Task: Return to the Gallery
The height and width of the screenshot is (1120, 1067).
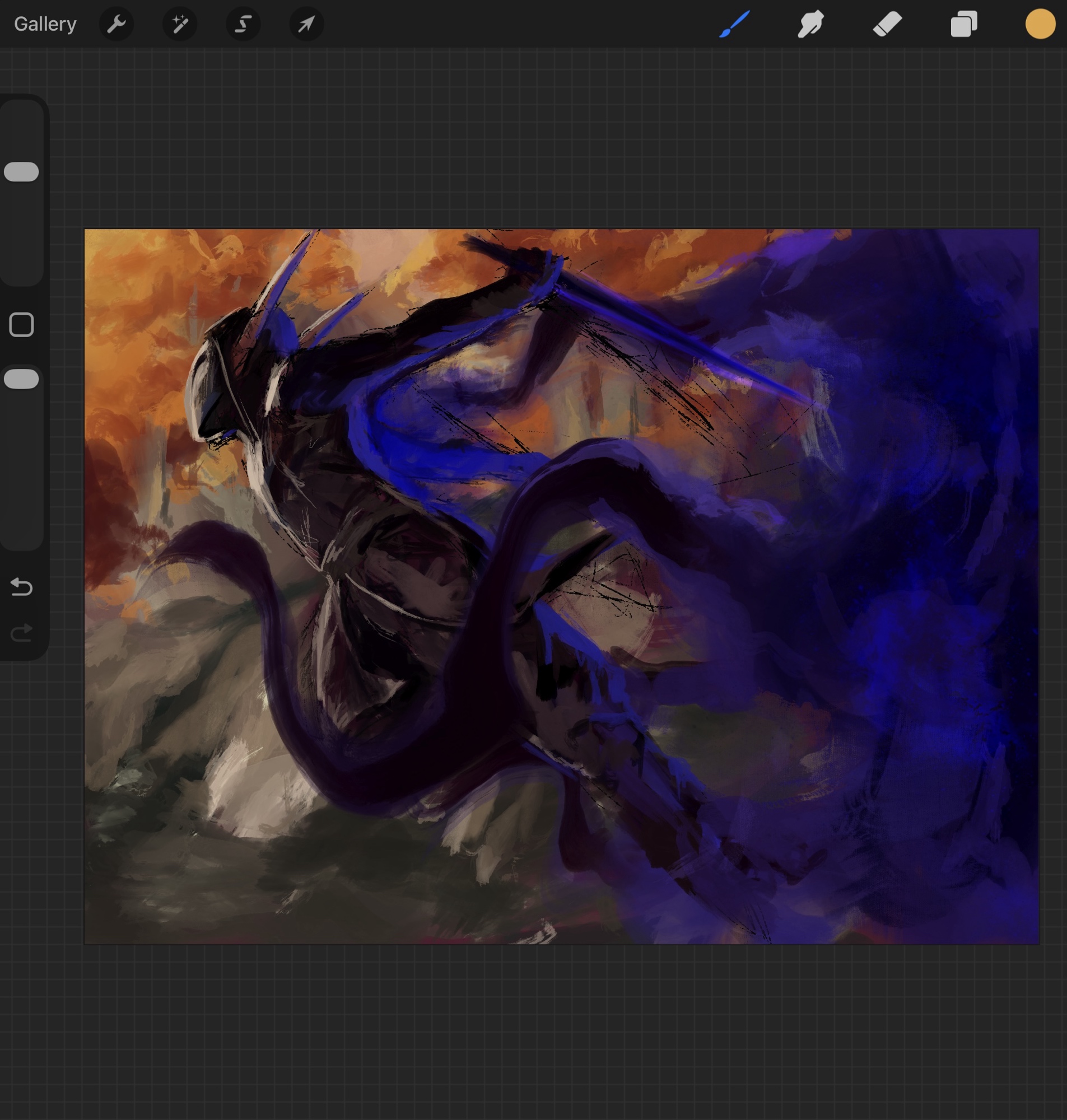Action: (x=45, y=24)
